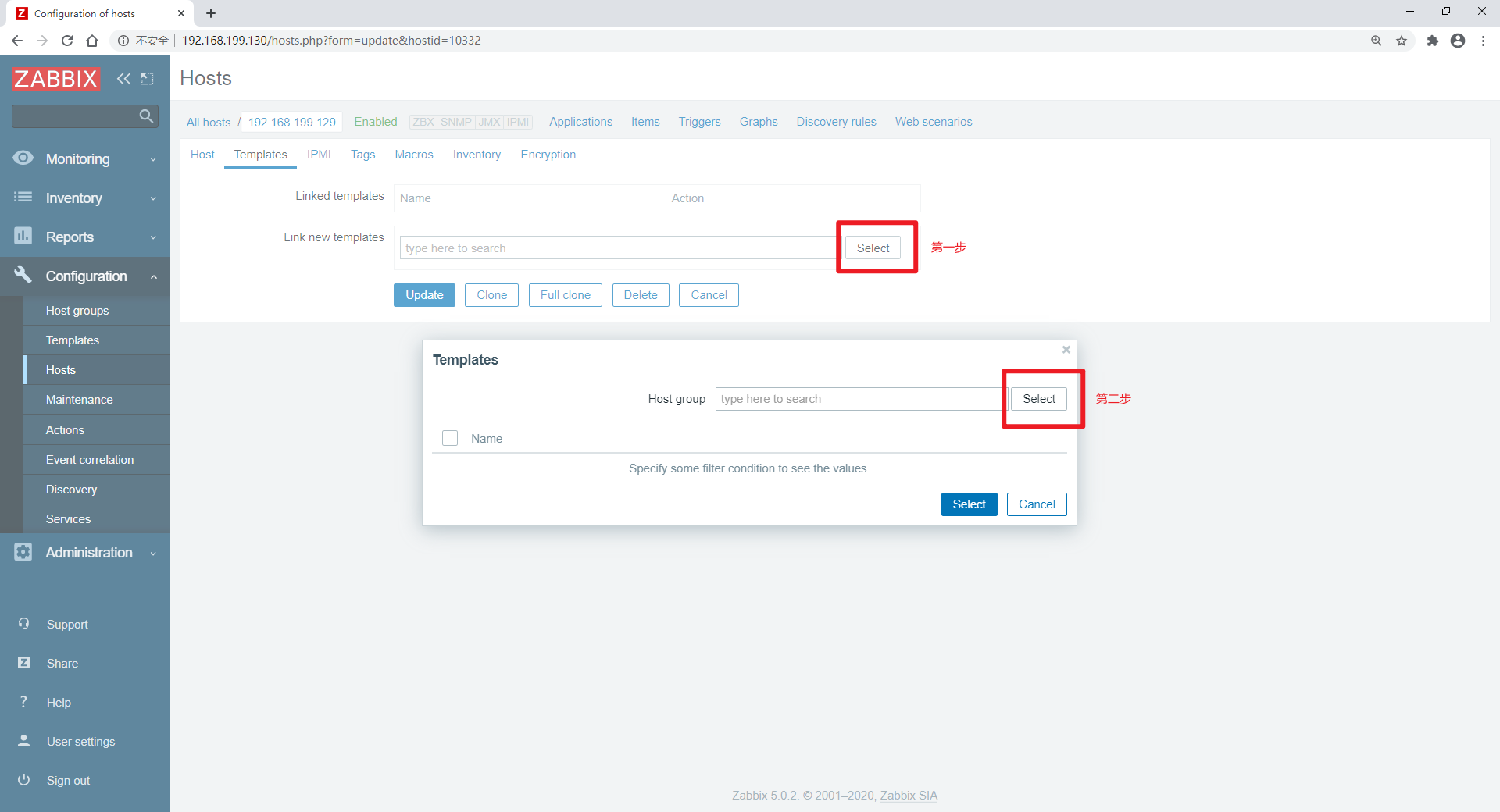Click the User settings person icon

(x=23, y=741)
